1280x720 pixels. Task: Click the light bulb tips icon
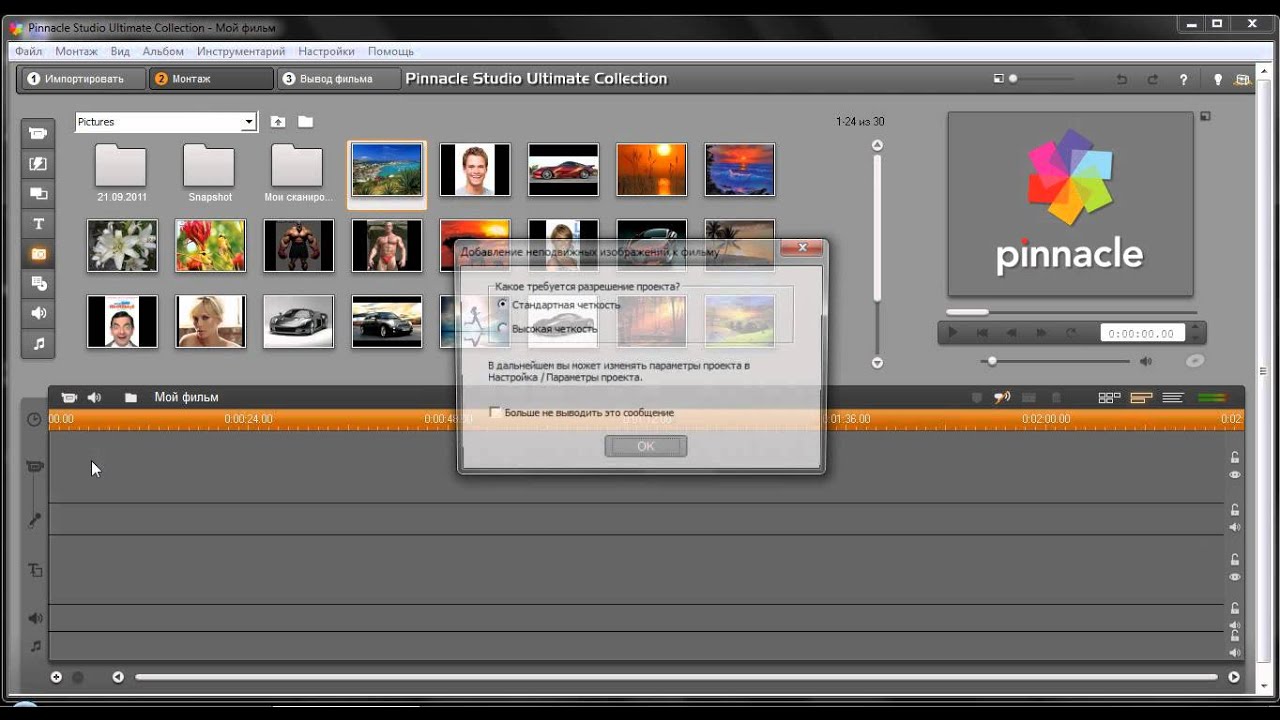tap(1217, 79)
